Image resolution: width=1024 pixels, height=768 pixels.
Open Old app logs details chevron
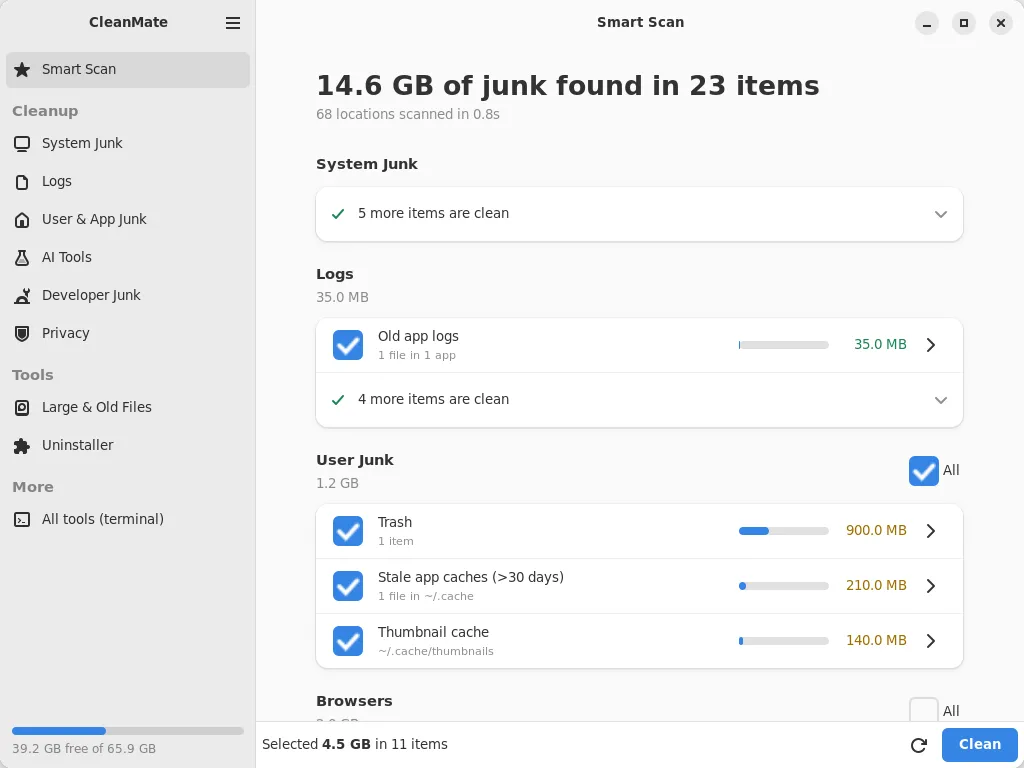[x=931, y=345]
